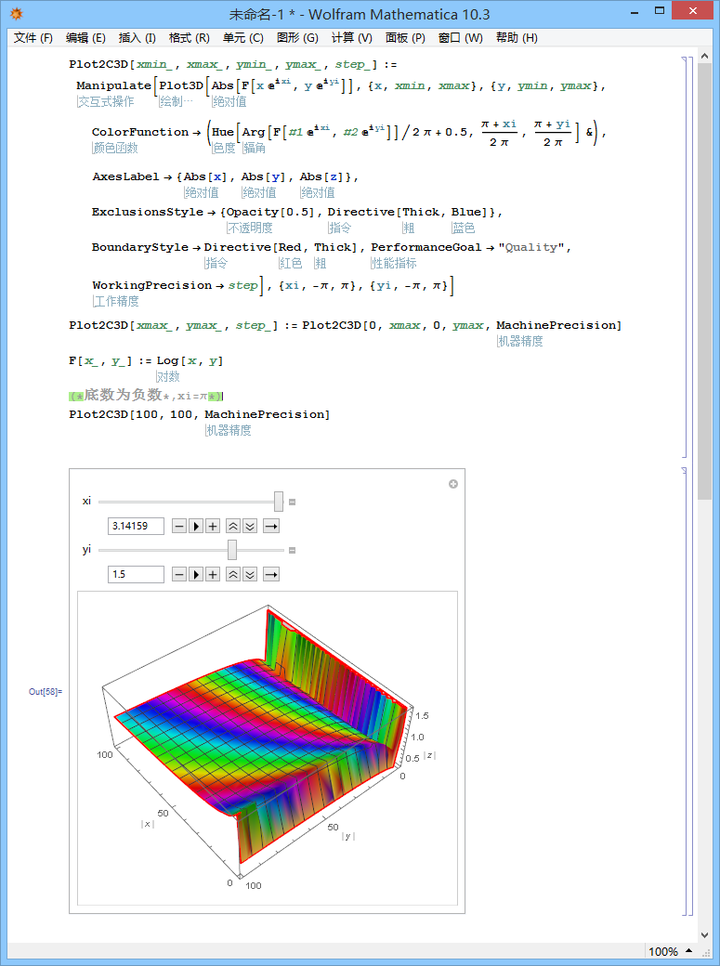Open the 100% magnification dropdown
Screen dimensions: 720x966
click(x=670, y=952)
